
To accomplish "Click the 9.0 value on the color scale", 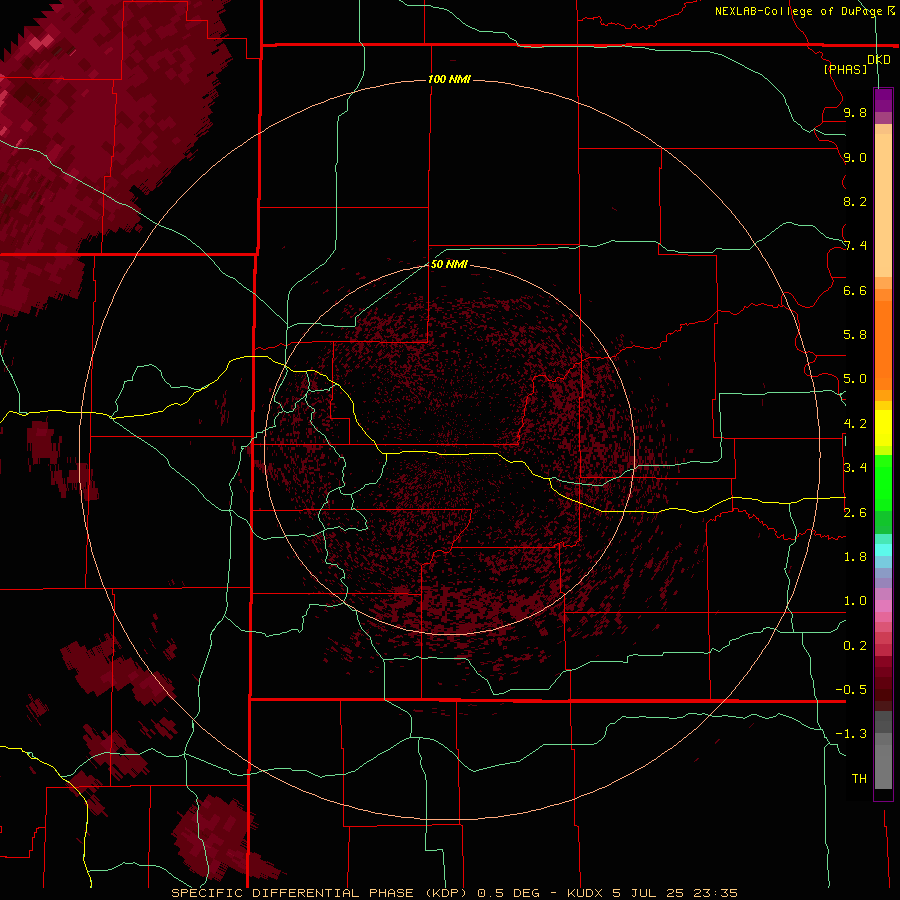I will point(855,157).
